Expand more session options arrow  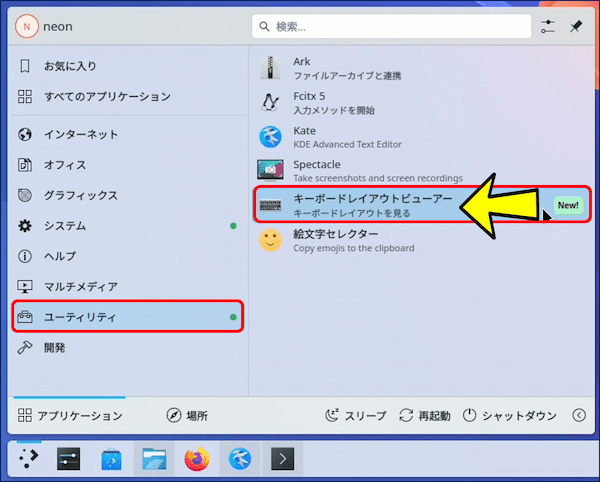[578, 415]
